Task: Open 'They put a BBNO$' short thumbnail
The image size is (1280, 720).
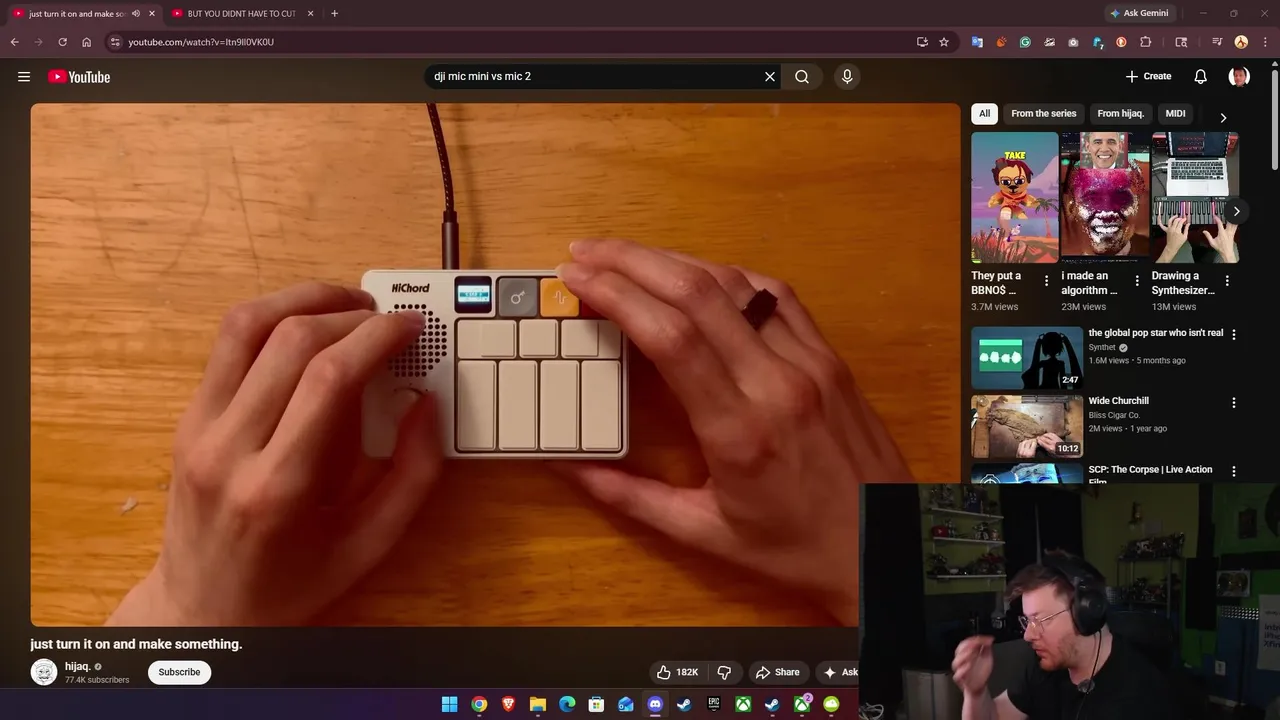Action: pyautogui.click(x=1015, y=197)
